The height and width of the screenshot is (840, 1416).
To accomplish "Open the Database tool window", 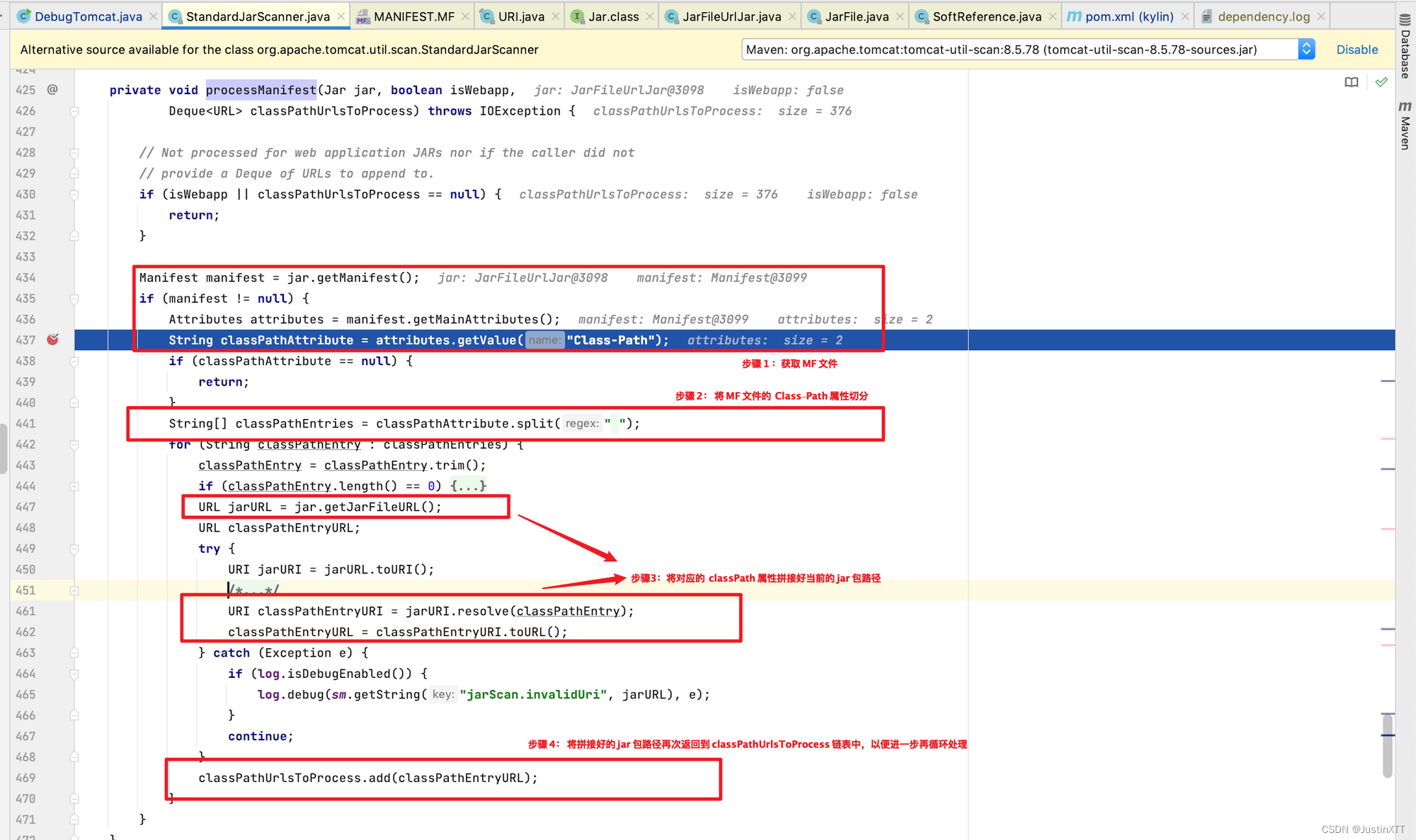I will click(x=1405, y=47).
